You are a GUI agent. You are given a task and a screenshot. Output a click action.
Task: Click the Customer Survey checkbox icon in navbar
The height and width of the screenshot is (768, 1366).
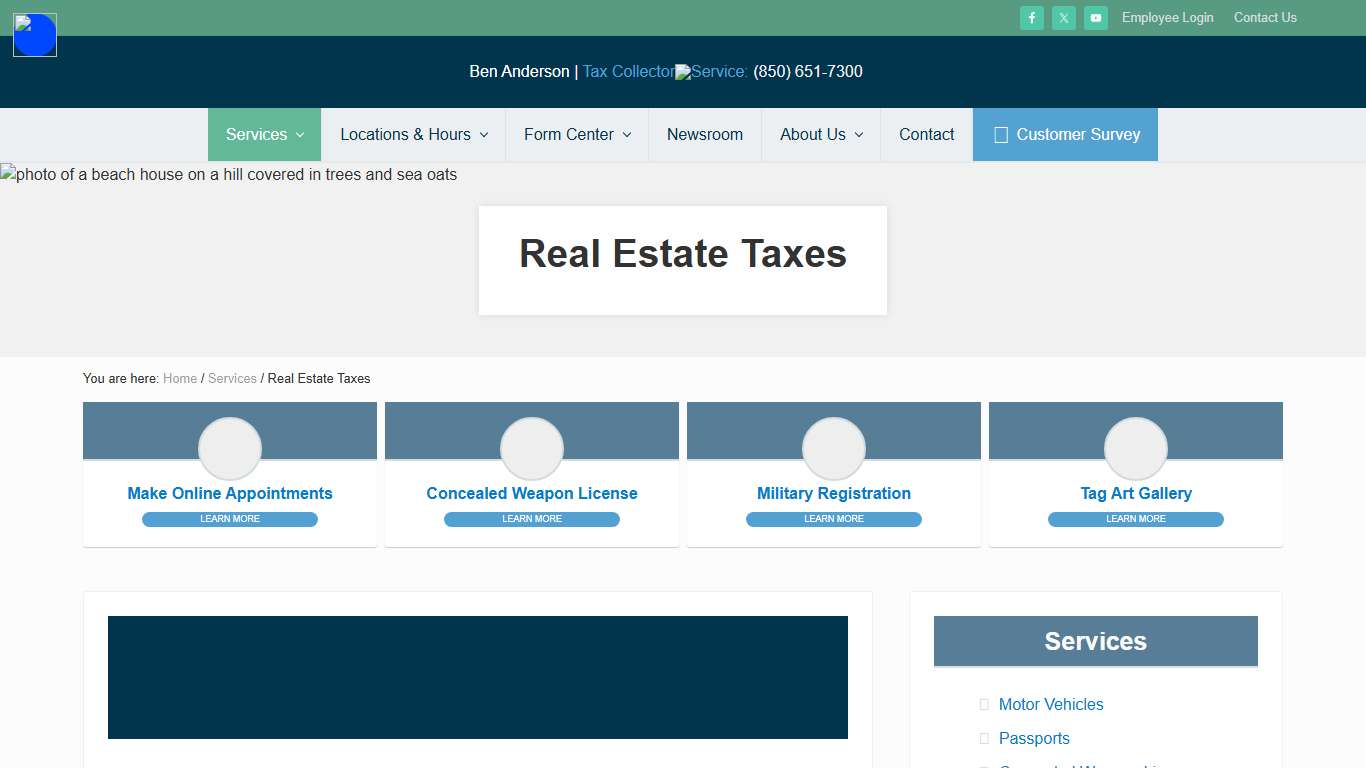click(x=1001, y=134)
